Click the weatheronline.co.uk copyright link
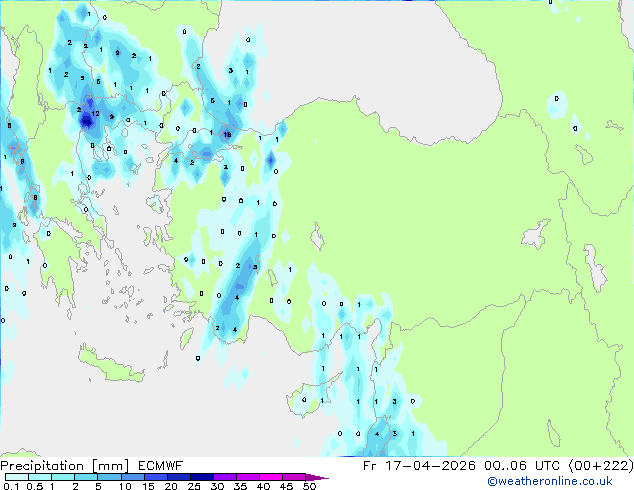Image resolution: width=634 pixels, height=490 pixels. 549,481
